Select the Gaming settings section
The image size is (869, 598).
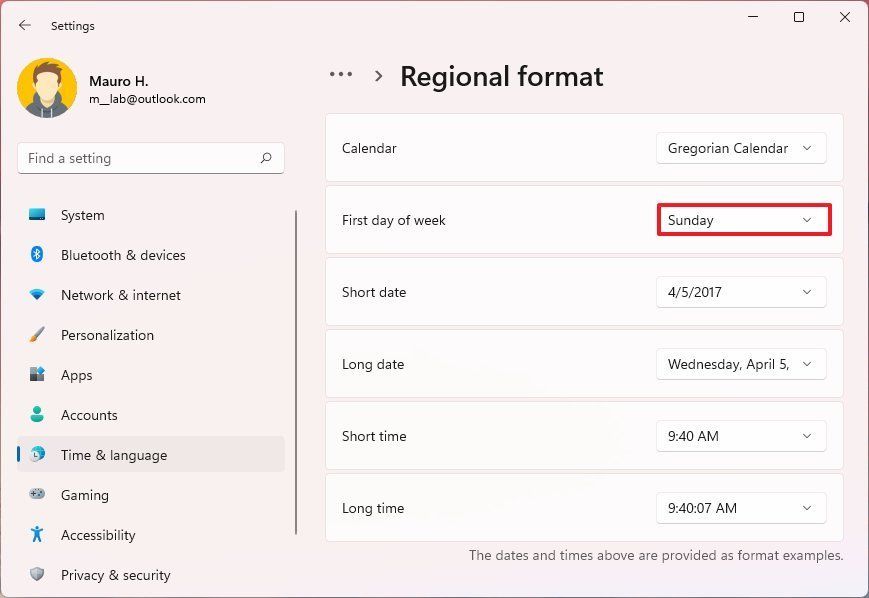(x=84, y=495)
